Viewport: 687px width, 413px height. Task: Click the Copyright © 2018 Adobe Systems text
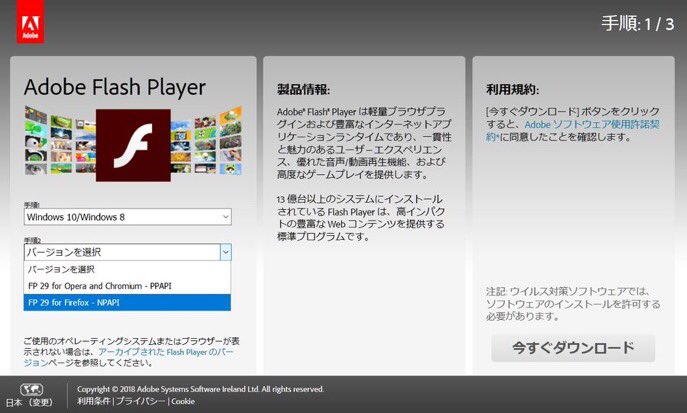click(200, 389)
